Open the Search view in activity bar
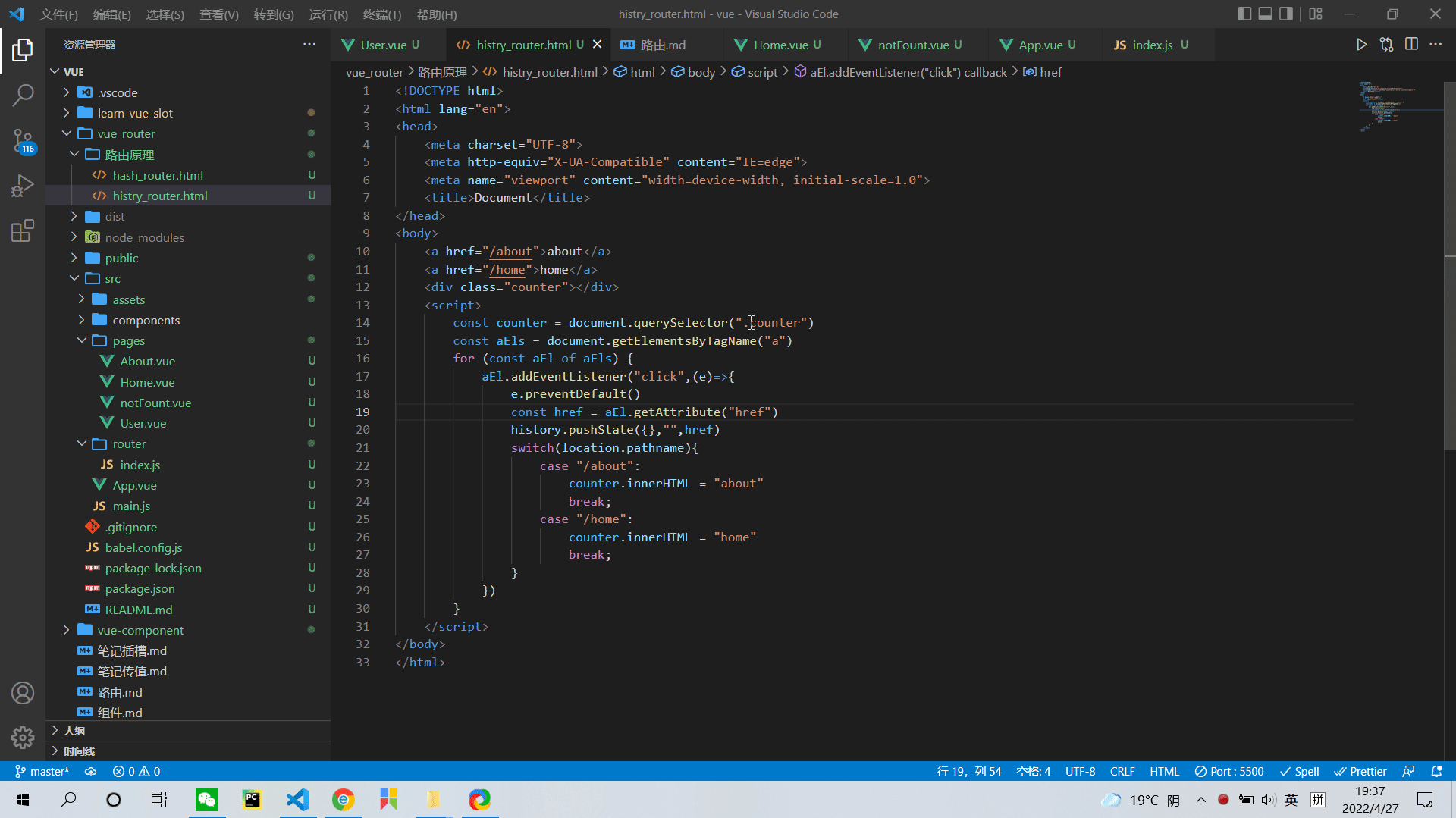The width and height of the screenshot is (1456, 818). (x=23, y=95)
